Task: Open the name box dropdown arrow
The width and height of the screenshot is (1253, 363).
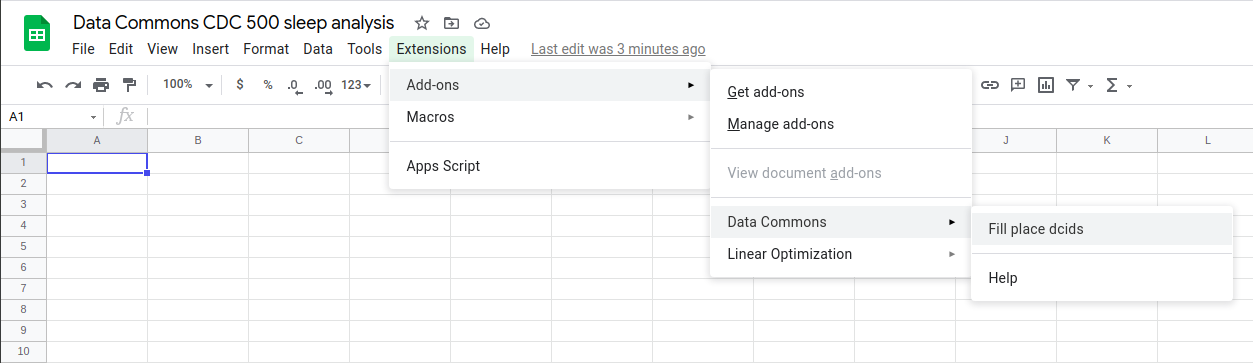Action: 94,117
